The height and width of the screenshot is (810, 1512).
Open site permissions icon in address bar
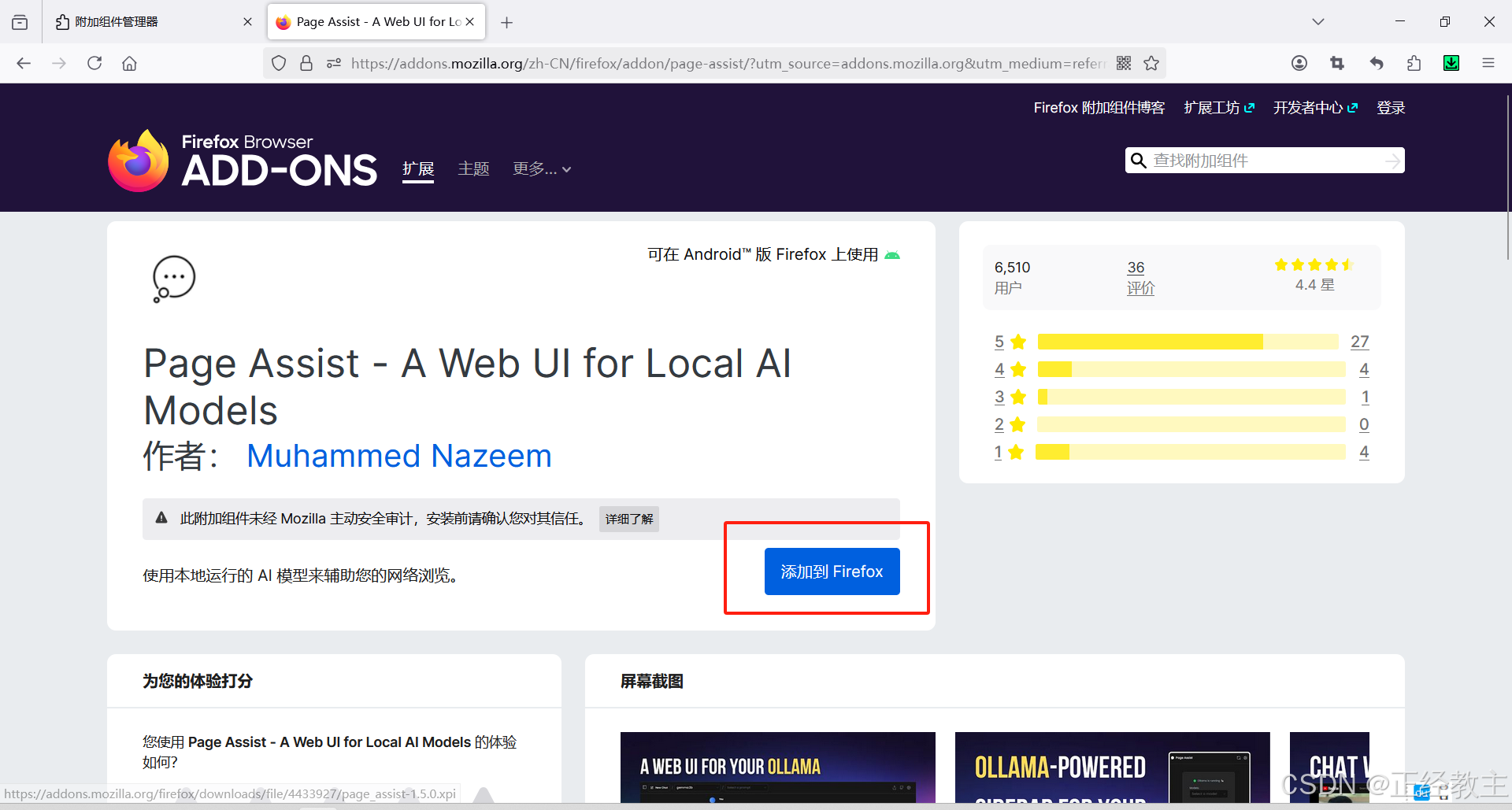[x=334, y=63]
